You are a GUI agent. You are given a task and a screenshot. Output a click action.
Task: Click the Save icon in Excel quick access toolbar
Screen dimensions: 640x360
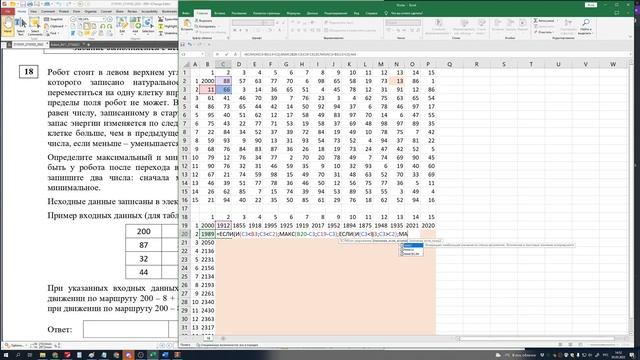click(183, 44)
